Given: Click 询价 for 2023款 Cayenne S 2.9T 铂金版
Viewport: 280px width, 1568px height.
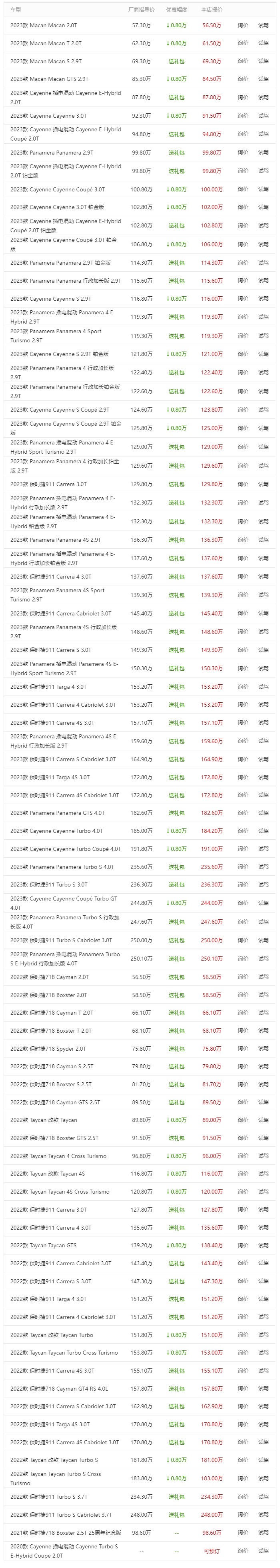Looking at the screenshot, I should pyautogui.click(x=243, y=354).
